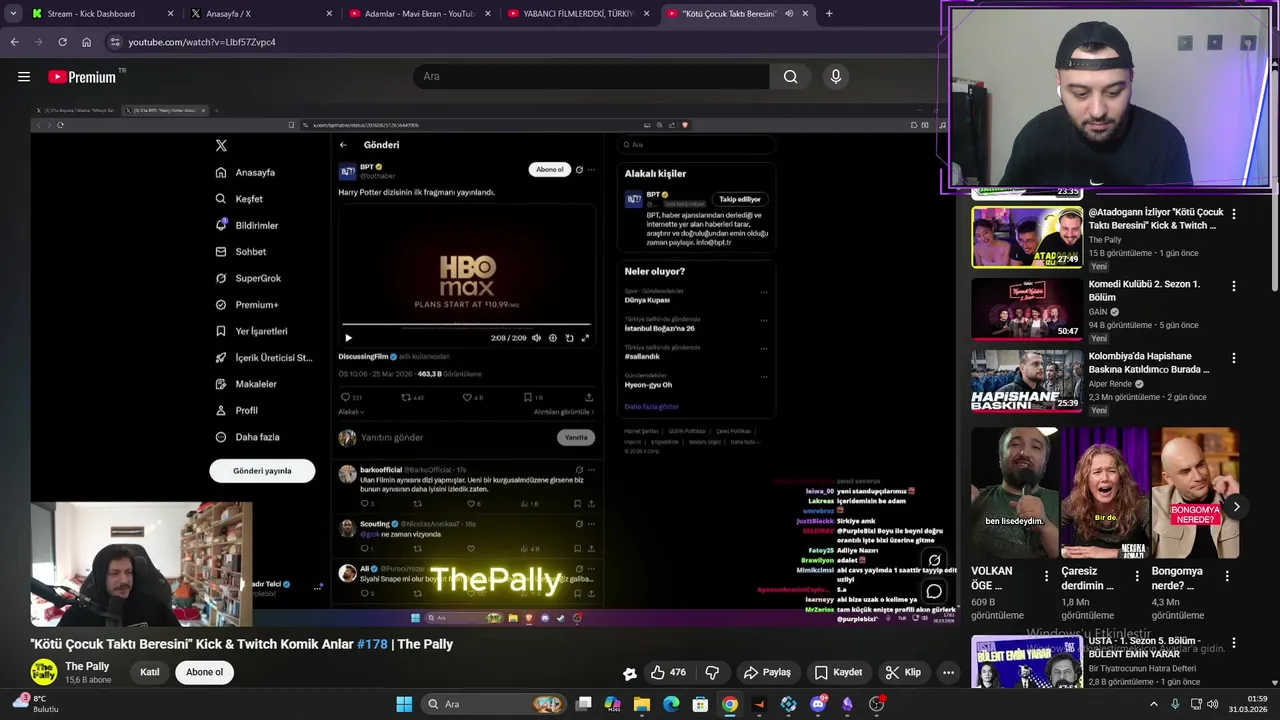Open Google Chrome from taskbar
The width and height of the screenshot is (1280, 720).
(x=730, y=704)
